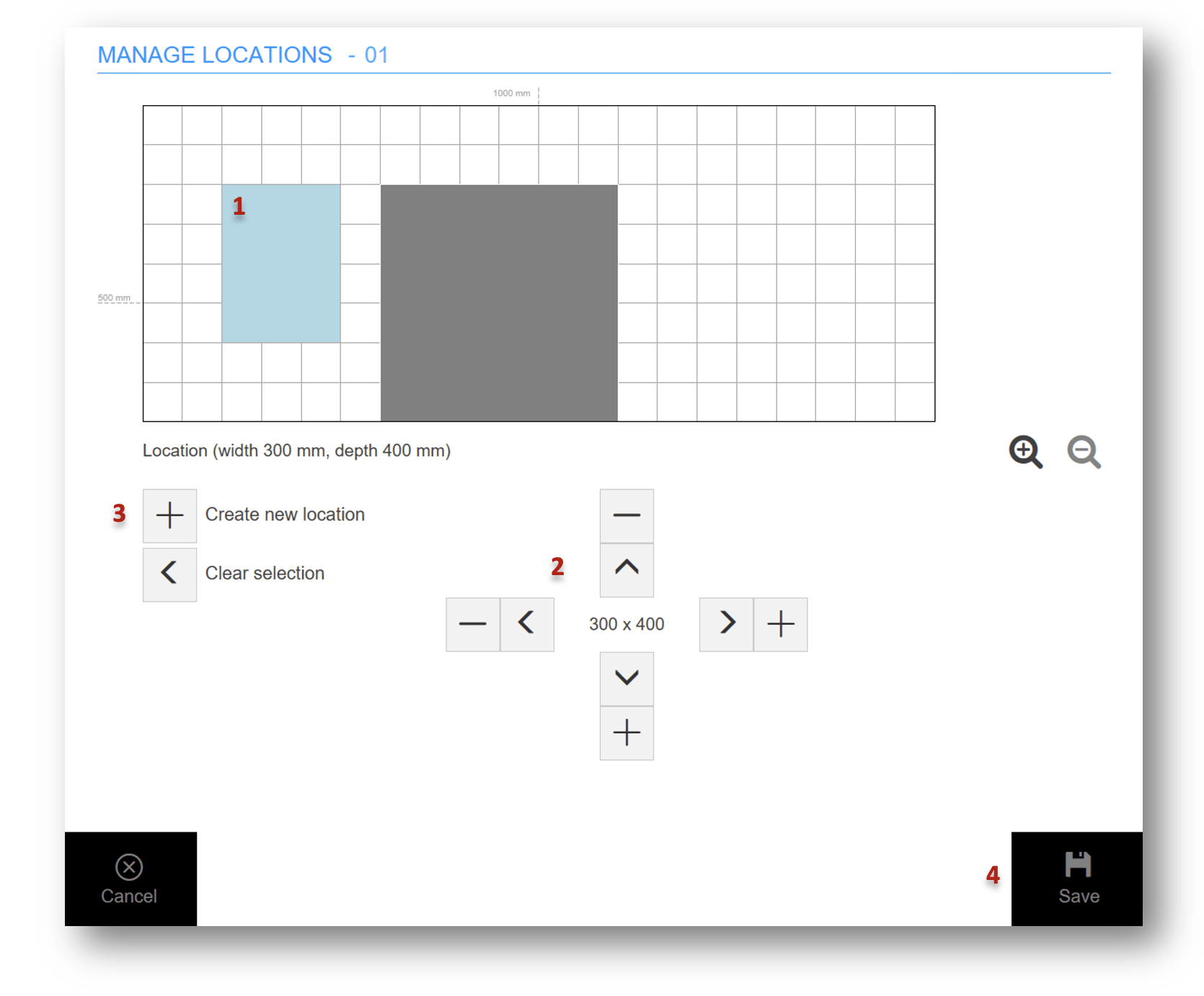This screenshot has width=1204, height=996.
Task: Save the location changes
Action: coord(1077,879)
